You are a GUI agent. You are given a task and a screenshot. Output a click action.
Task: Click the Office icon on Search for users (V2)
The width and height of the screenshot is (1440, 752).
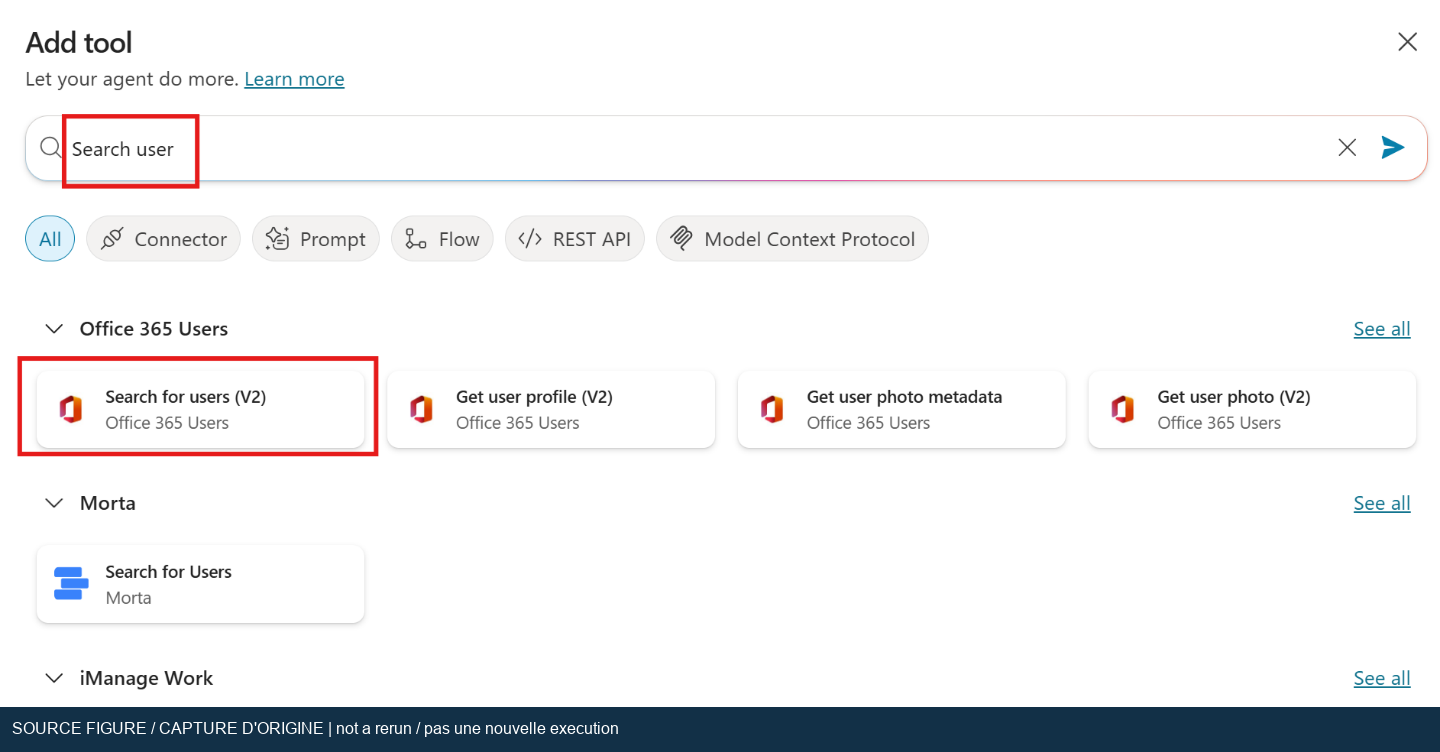(x=70, y=409)
